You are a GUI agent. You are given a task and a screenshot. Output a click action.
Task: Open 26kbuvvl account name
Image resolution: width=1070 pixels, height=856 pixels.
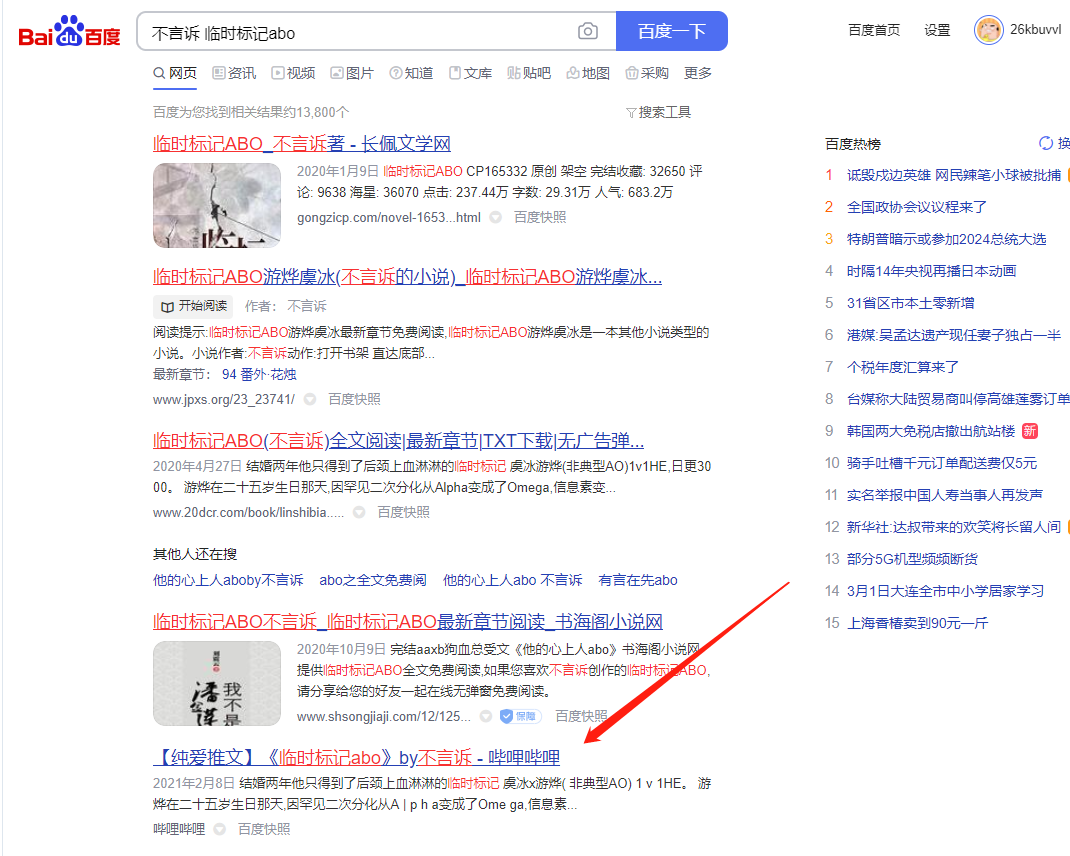[x=1035, y=29]
